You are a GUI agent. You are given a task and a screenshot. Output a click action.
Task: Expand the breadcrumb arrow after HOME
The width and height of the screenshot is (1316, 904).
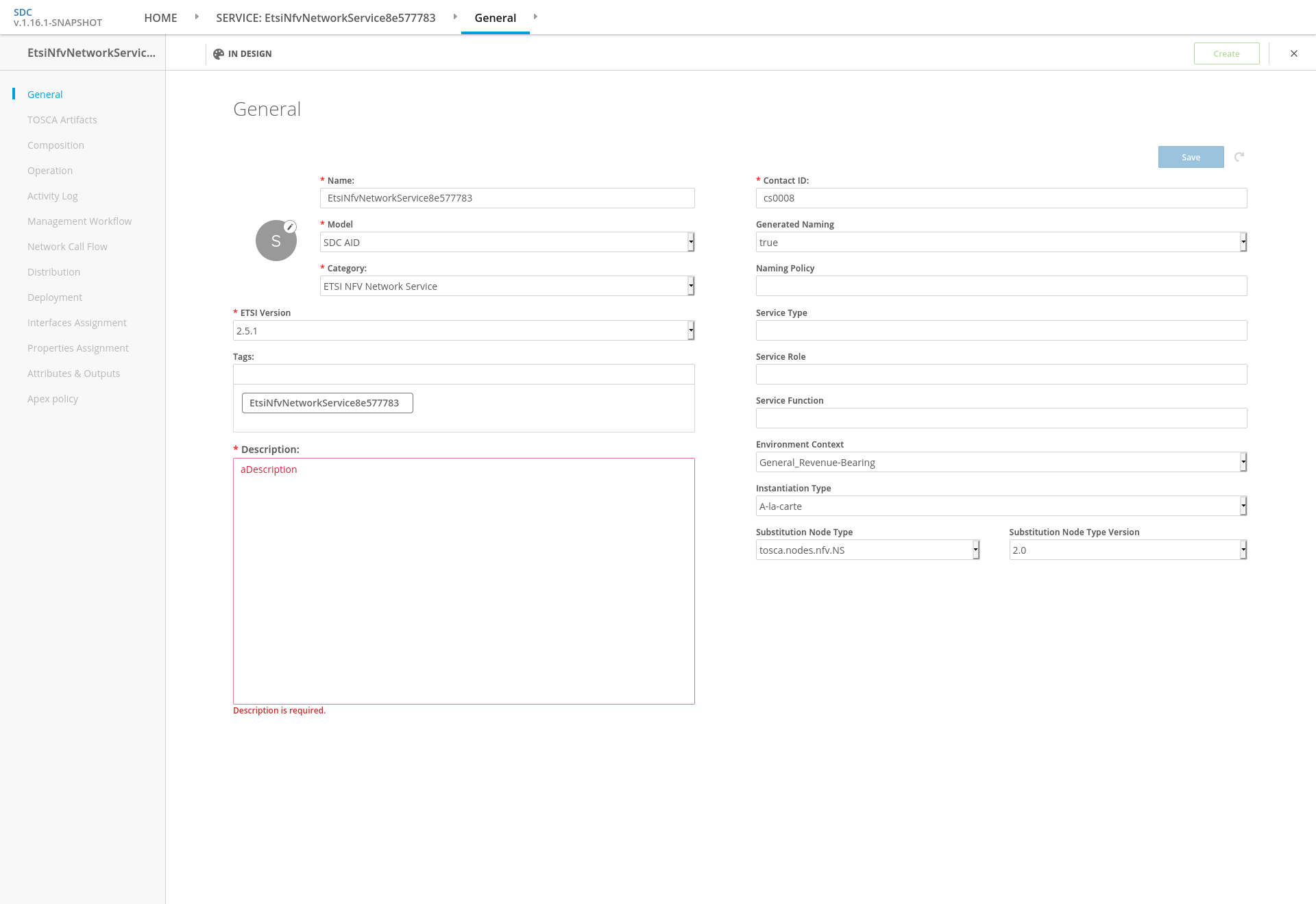[197, 17]
